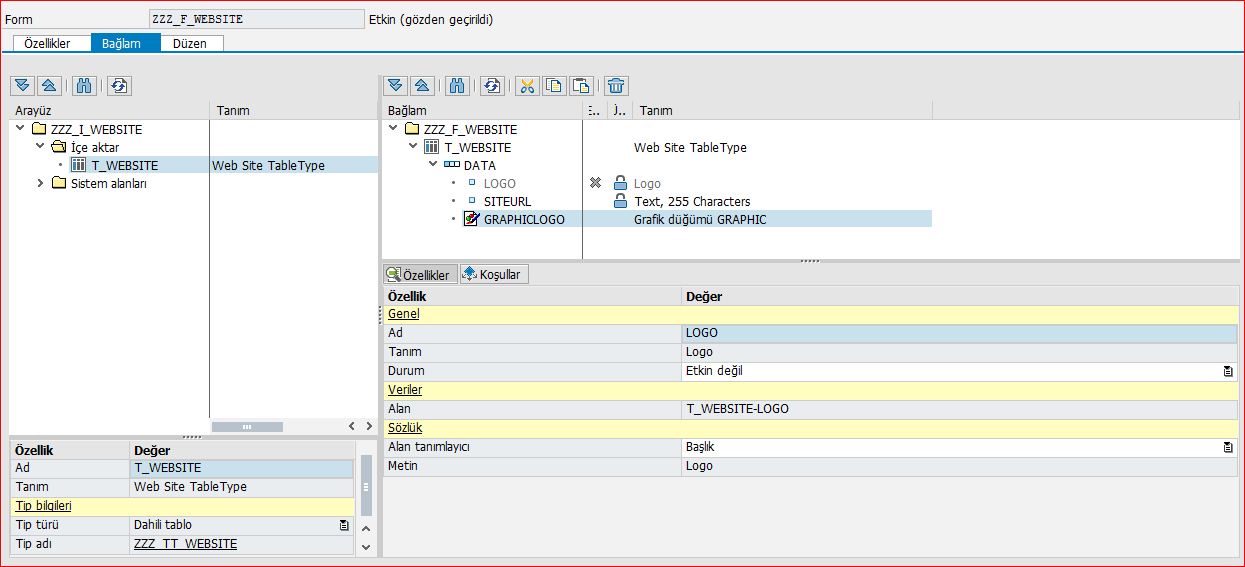
Task: Click the paste icon in the Bağlam toolbar
Action: [581, 85]
